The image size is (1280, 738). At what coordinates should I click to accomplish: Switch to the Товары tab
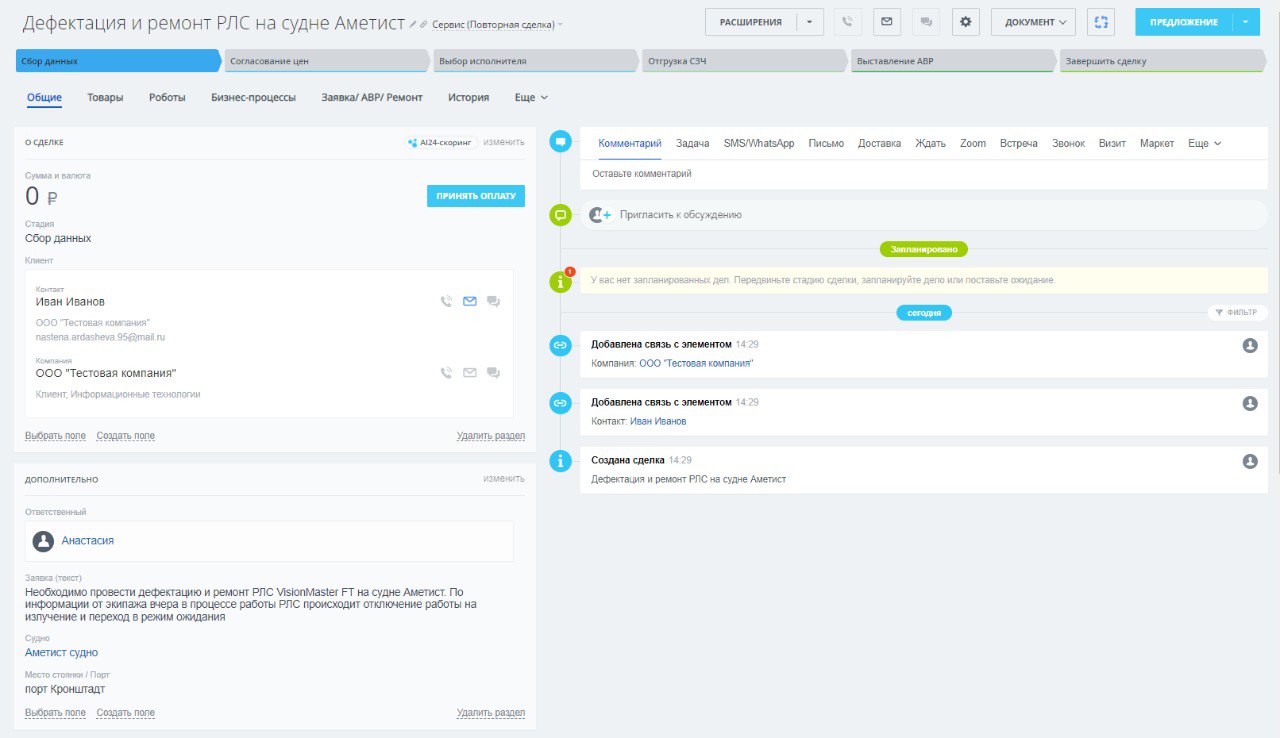105,97
